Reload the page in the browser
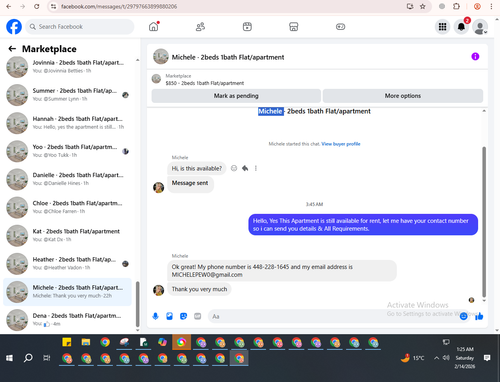The height and width of the screenshot is (382, 500). 37,6
